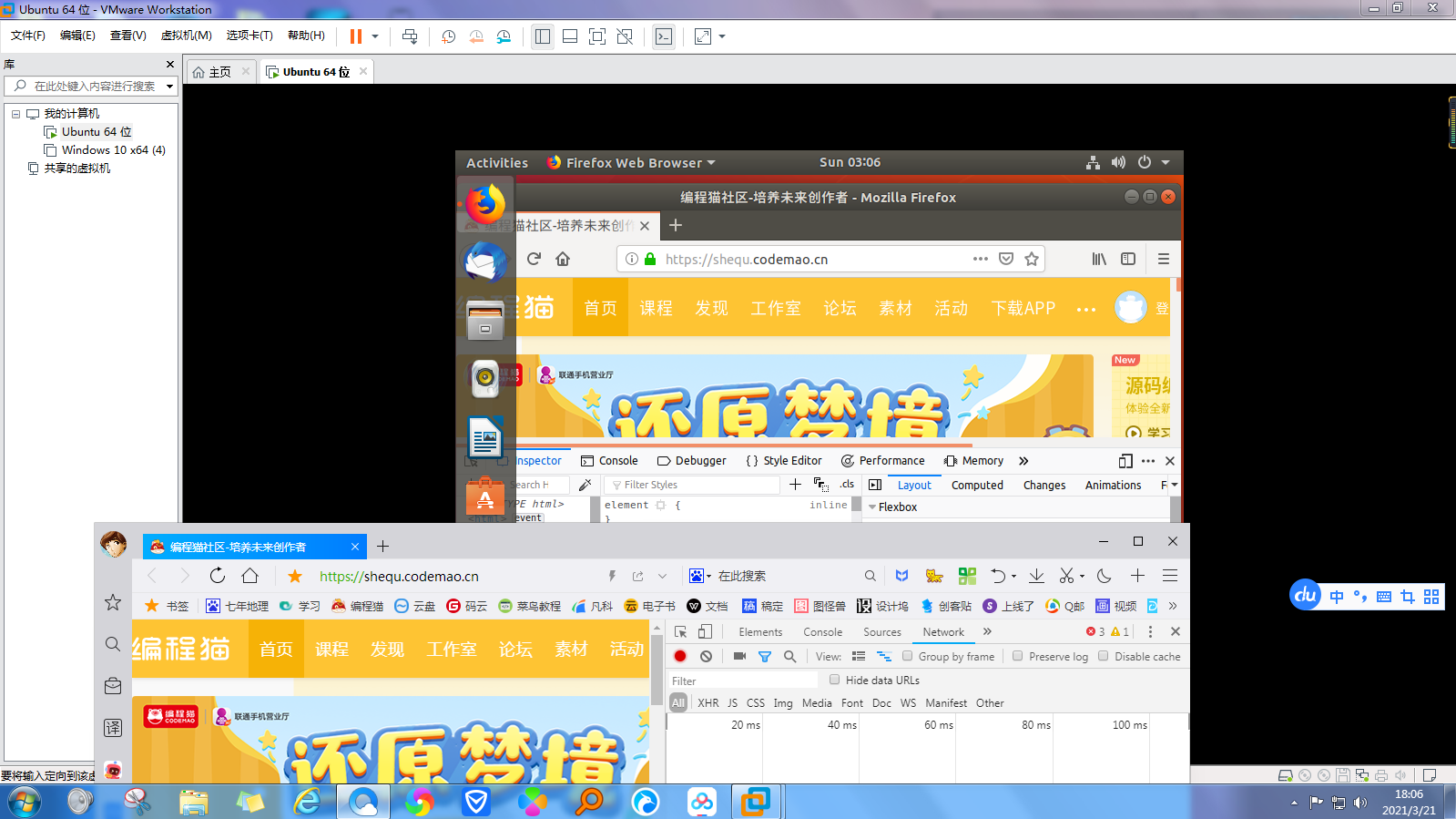This screenshot has height=819, width=1456.
Task: Launch Thunderbird from the Ubuntu dock
Action: point(485,262)
